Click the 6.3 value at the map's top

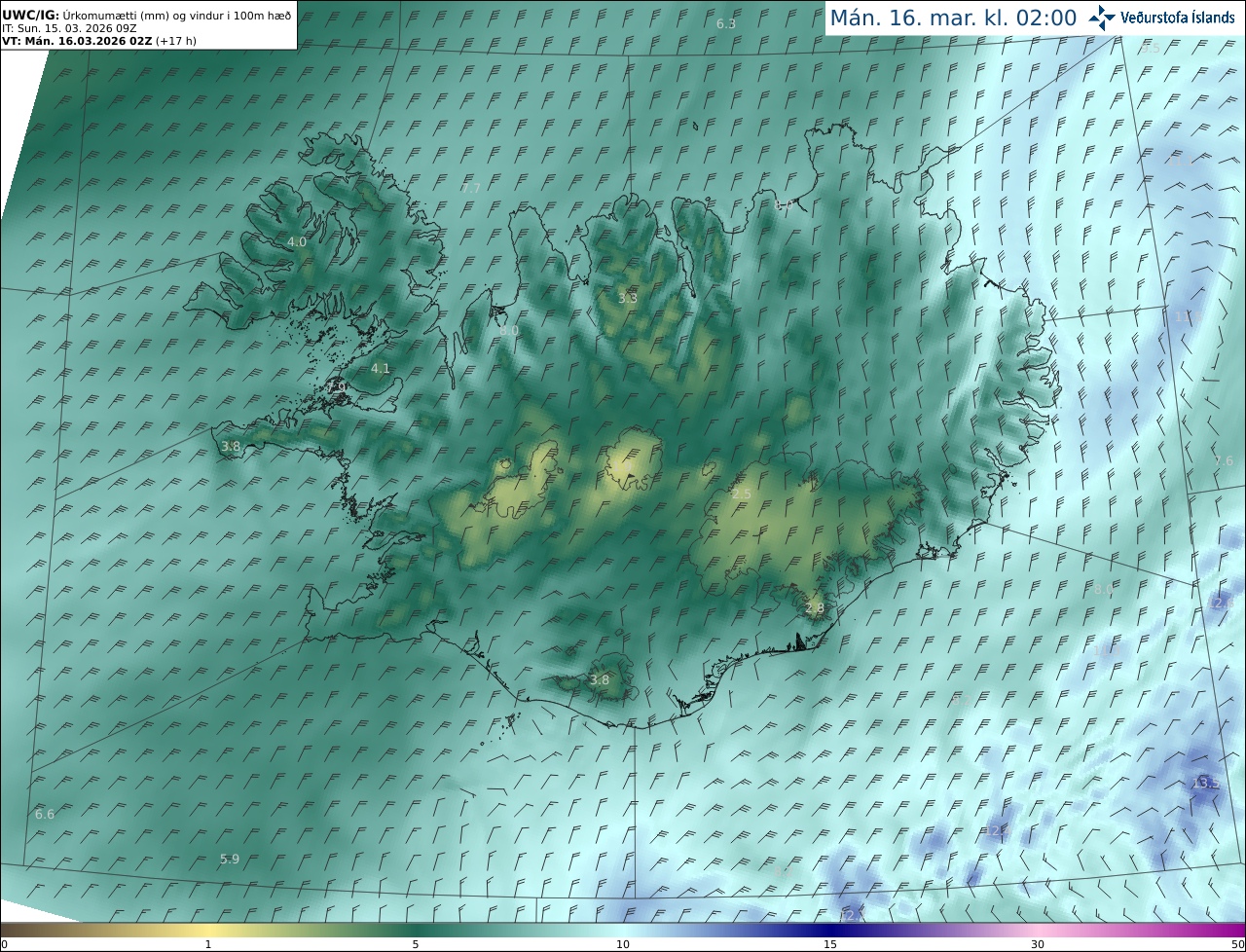726,23
